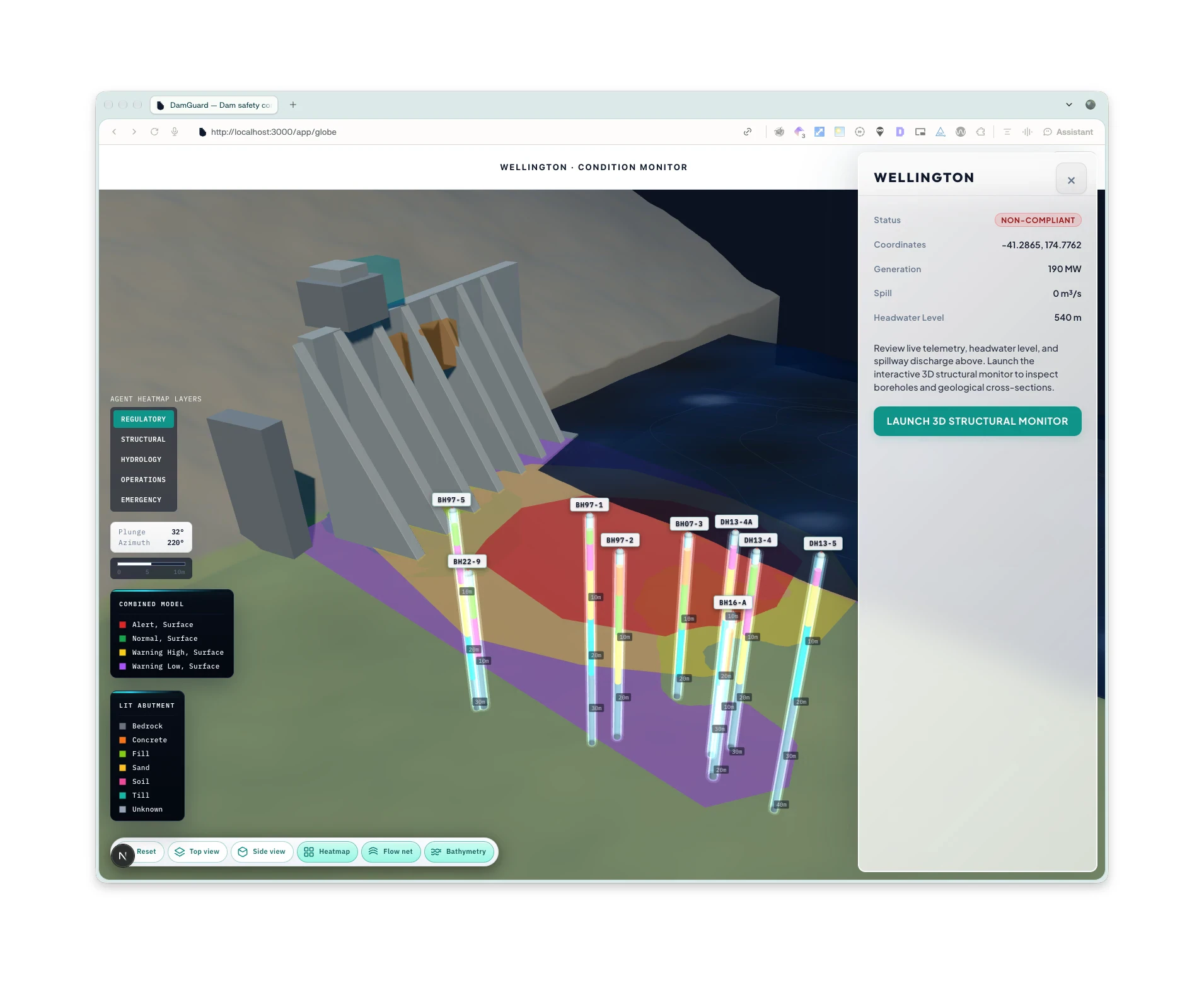The height and width of the screenshot is (983, 1204).
Task: Click the blue expand-arrows extension icon
Action: (819, 132)
